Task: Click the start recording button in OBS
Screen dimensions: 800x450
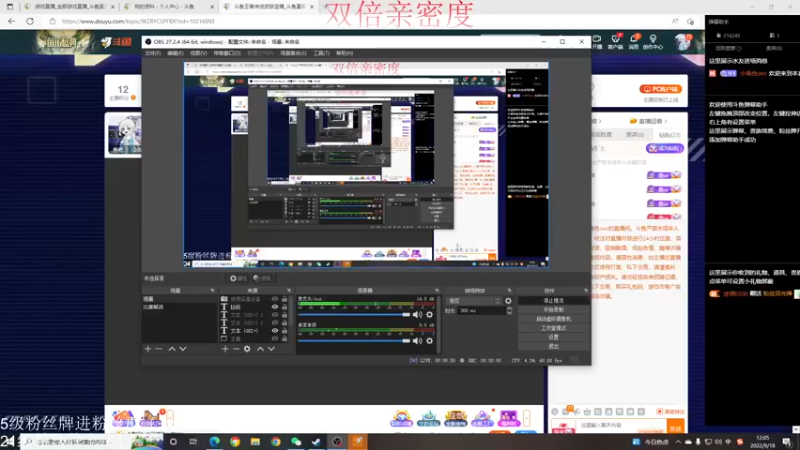Action: coord(554,310)
